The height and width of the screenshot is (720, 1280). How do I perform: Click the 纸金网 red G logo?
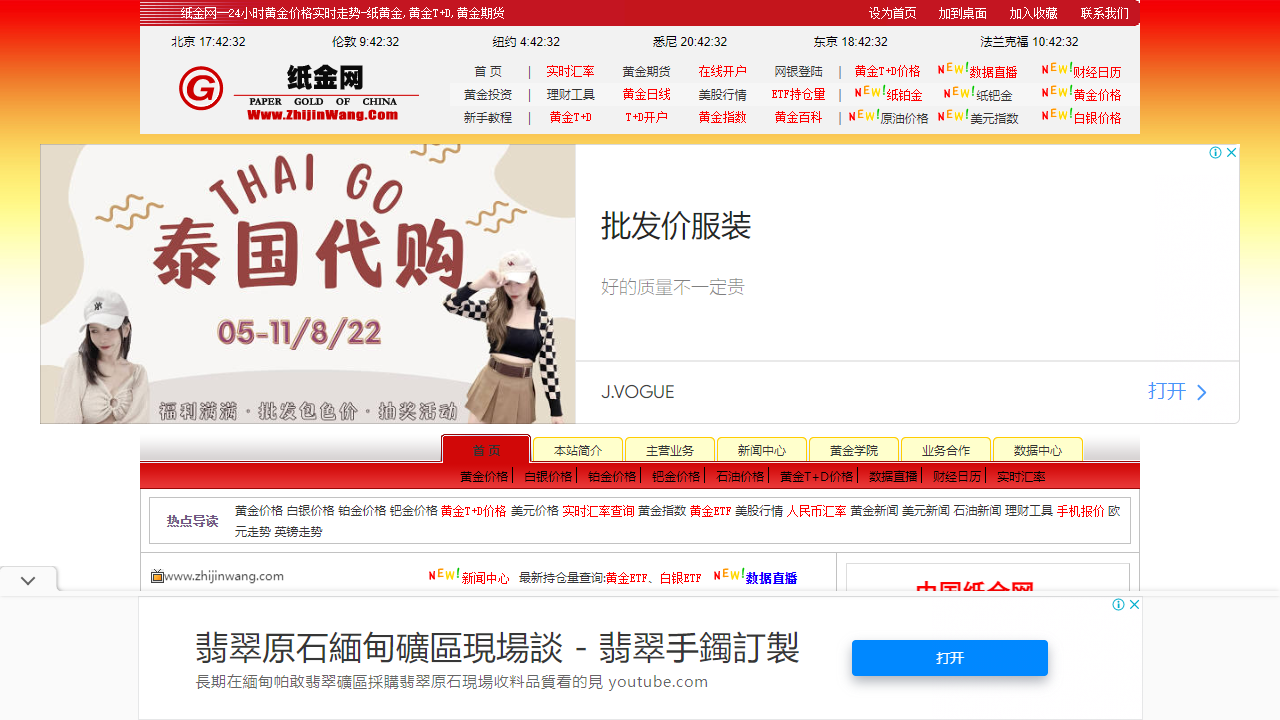[x=201, y=88]
